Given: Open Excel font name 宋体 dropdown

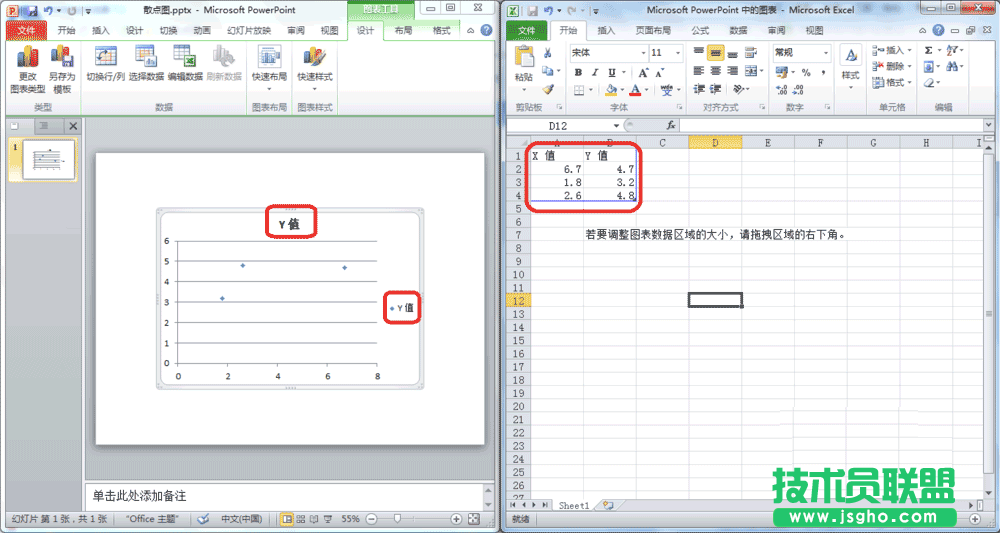Looking at the screenshot, I should coord(642,53).
